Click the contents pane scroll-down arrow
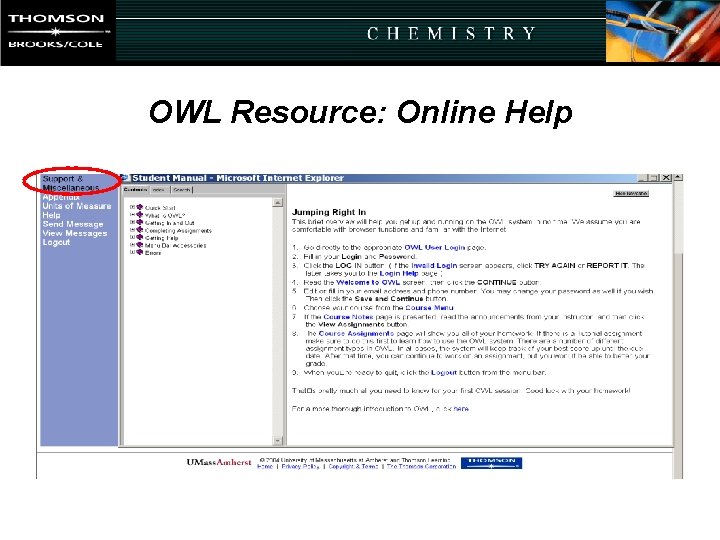Image resolution: width=720 pixels, height=540 pixels. [277, 441]
